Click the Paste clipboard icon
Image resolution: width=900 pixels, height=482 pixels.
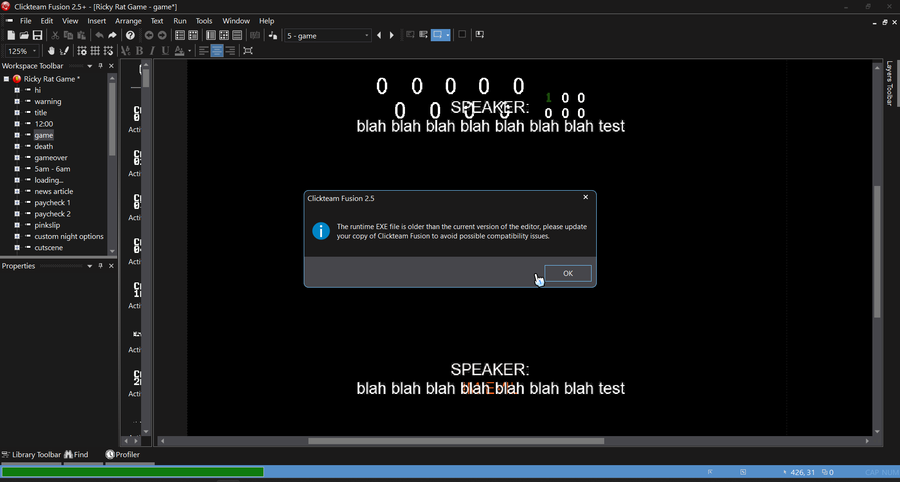click(81, 36)
